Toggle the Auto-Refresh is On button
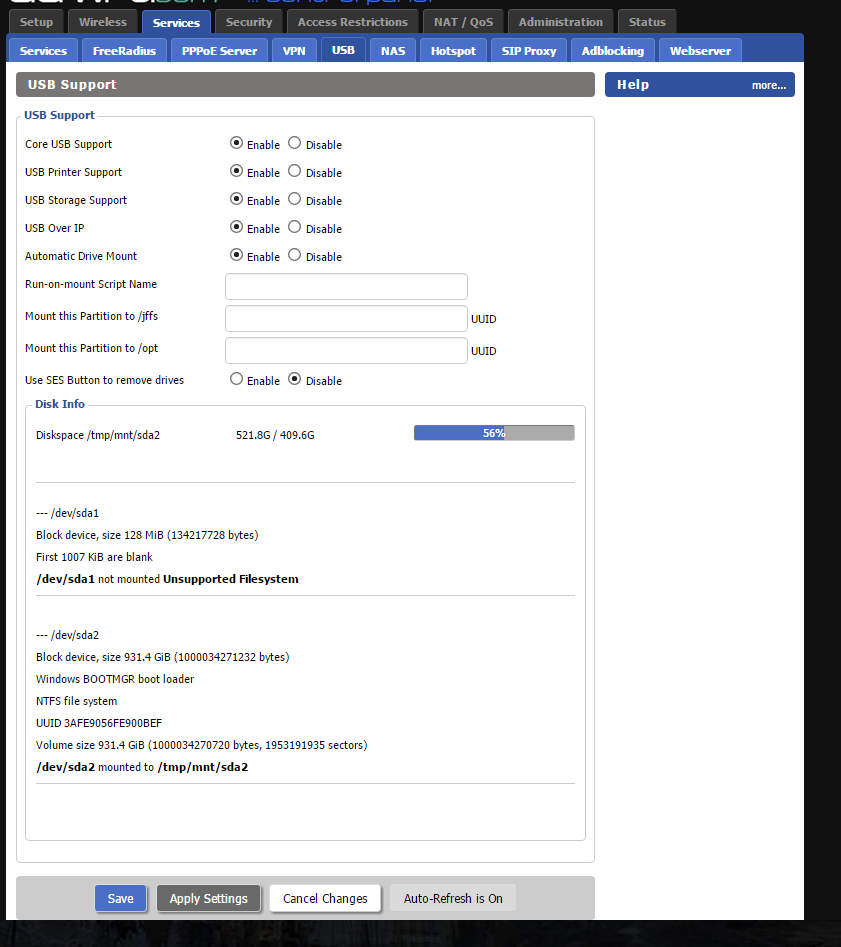Image resolution: width=841 pixels, height=947 pixels. 453,898
